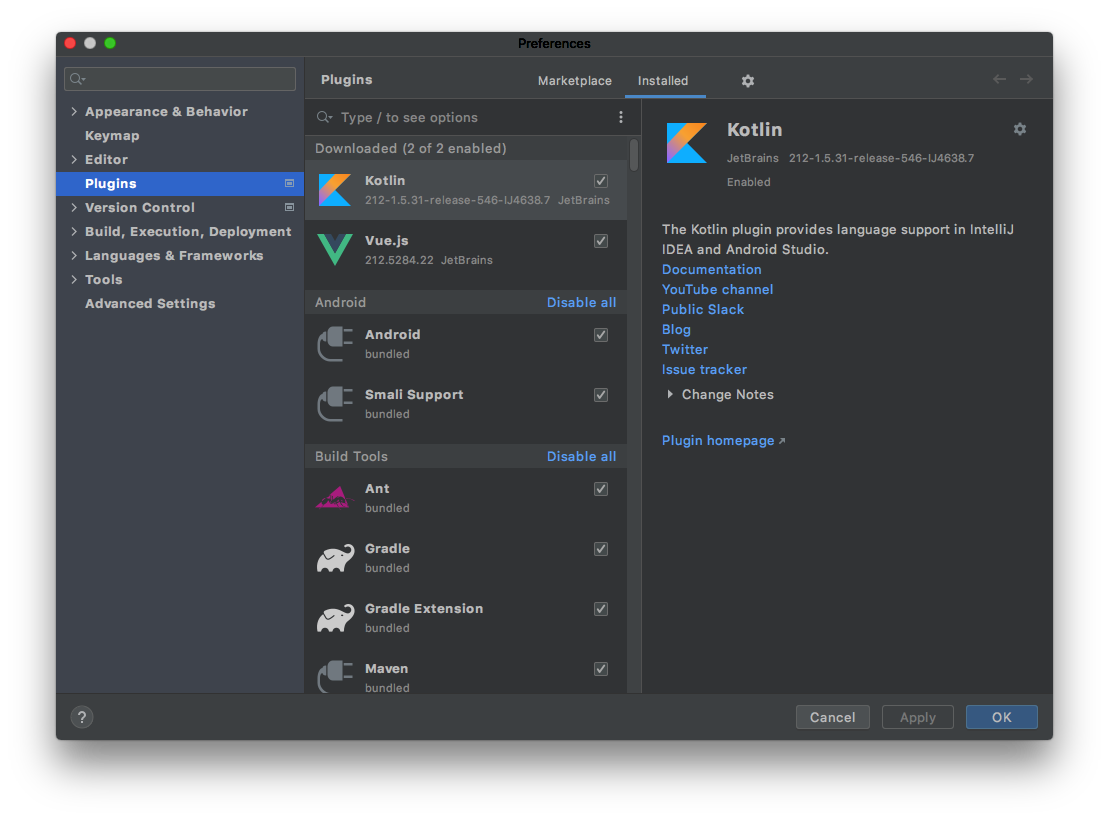
Task: Select Plugins in the settings tree
Action: pyautogui.click(x=180, y=183)
